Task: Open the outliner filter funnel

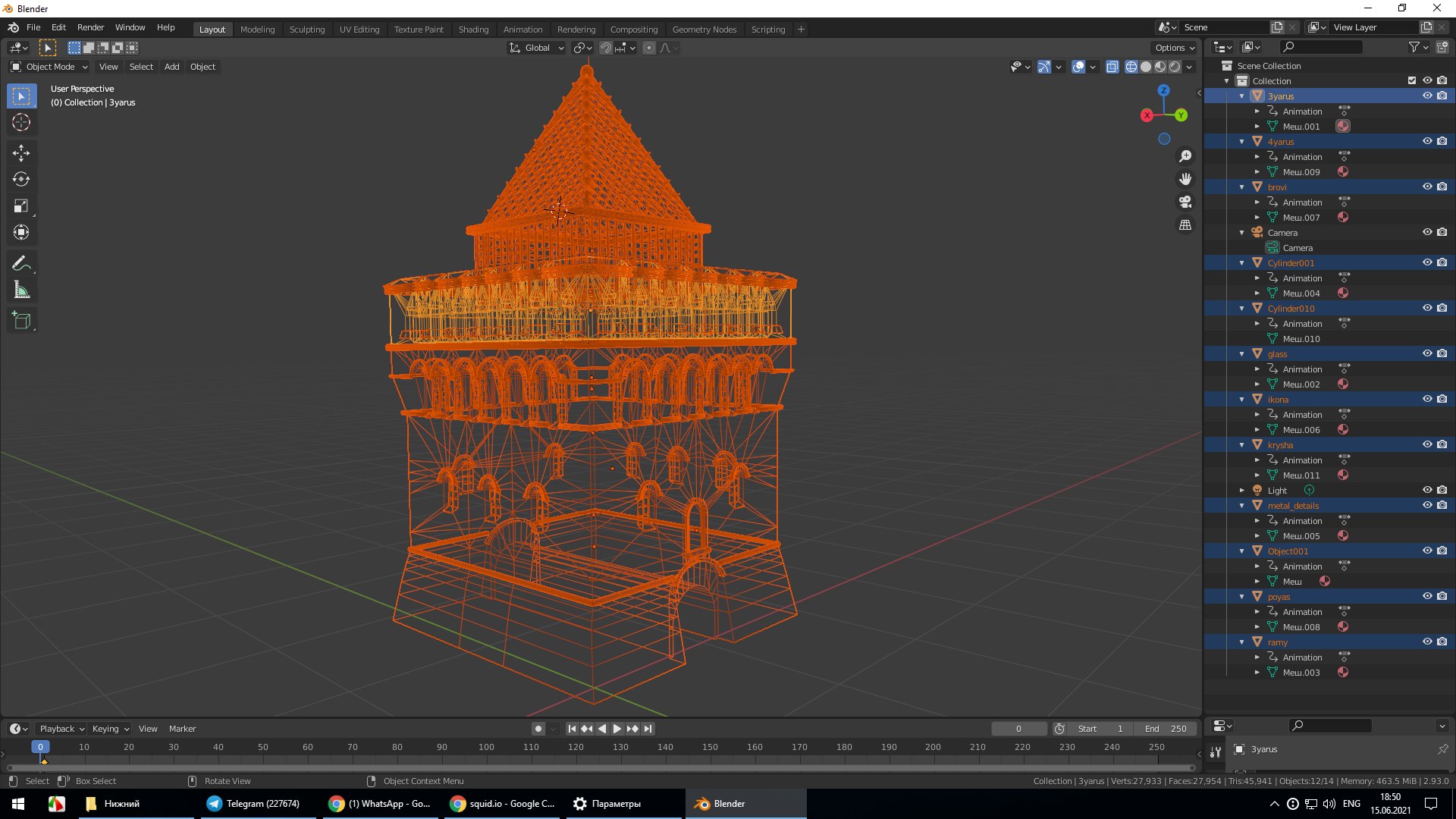Action: pos(1414,47)
